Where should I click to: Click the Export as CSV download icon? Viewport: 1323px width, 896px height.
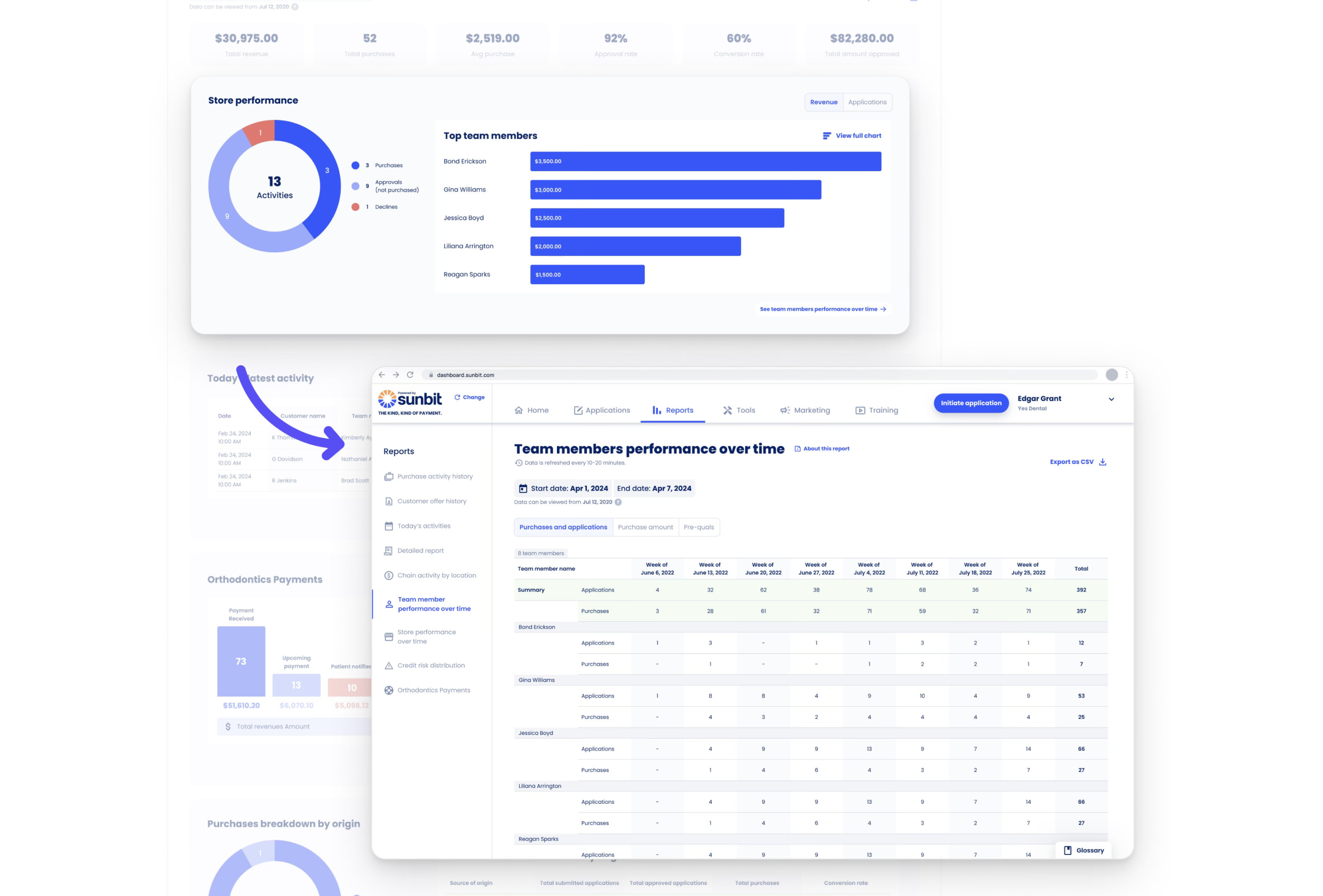click(1102, 462)
